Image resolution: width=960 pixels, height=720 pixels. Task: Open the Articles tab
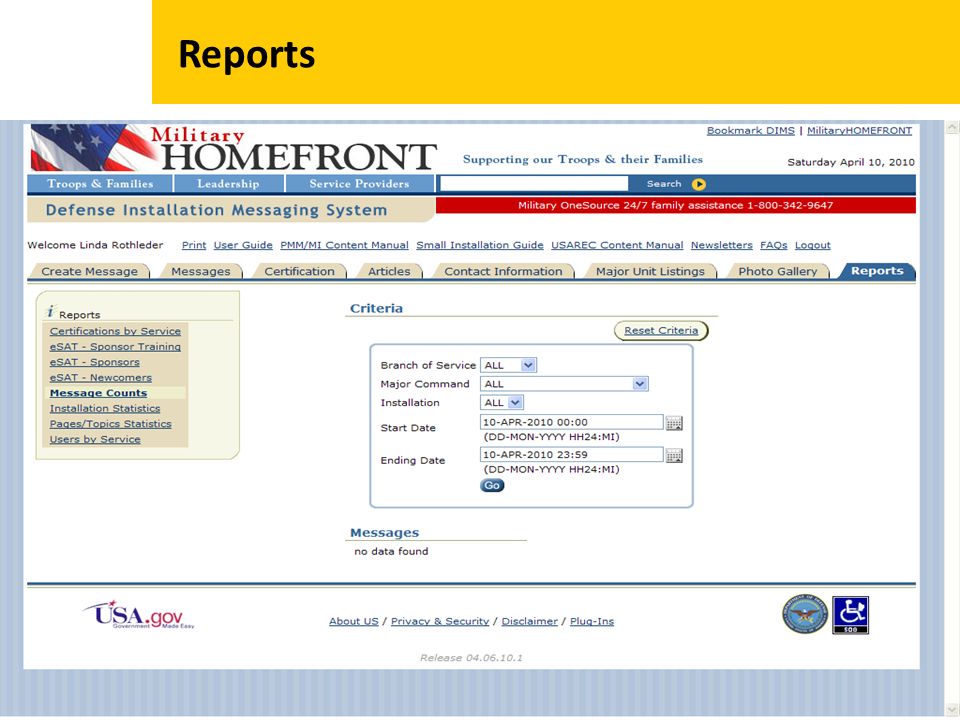coord(389,271)
